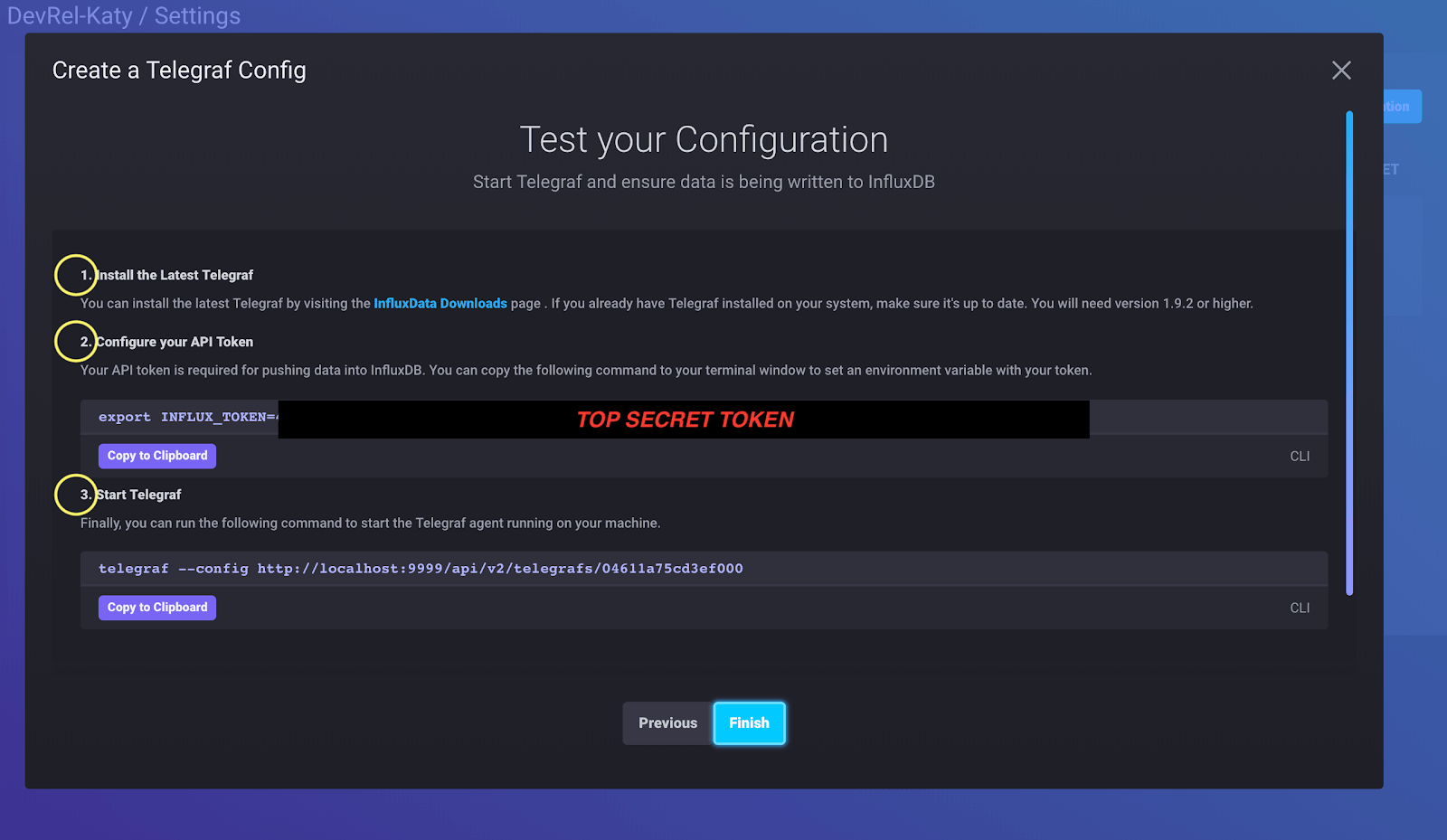The width and height of the screenshot is (1447, 840).
Task: Open the InfluxData Downloads link
Action: (x=440, y=303)
